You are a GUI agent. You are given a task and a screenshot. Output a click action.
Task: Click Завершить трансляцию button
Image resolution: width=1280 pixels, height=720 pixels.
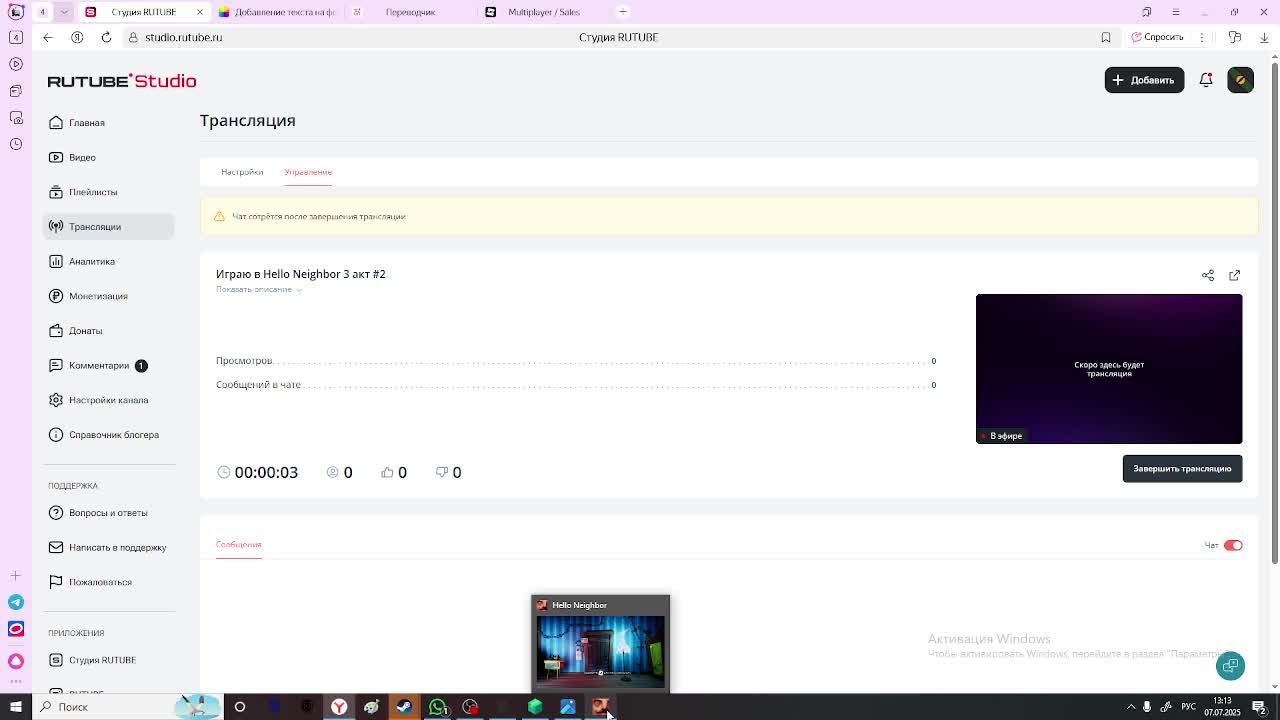tap(1182, 469)
